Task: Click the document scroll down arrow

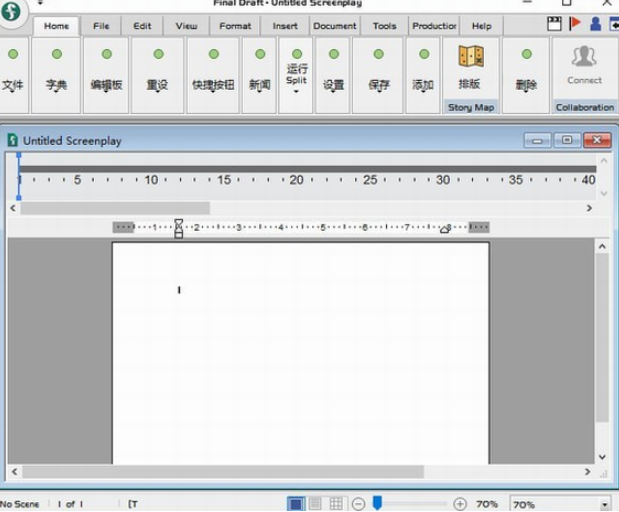Action: 602,457
